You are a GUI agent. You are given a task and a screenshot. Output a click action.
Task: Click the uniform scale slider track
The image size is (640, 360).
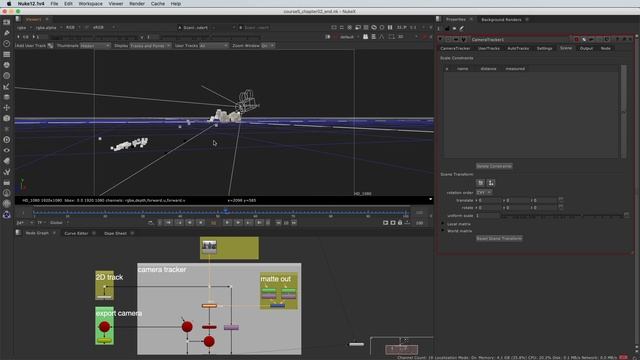562,216
